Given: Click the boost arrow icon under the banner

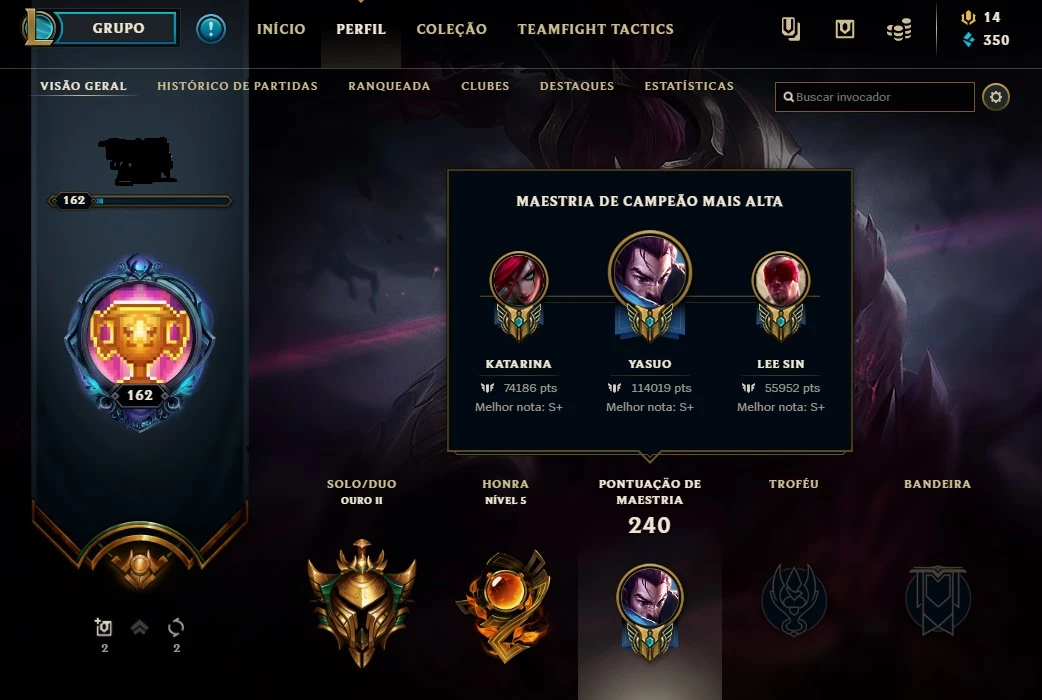Looking at the screenshot, I should tap(140, 627).
